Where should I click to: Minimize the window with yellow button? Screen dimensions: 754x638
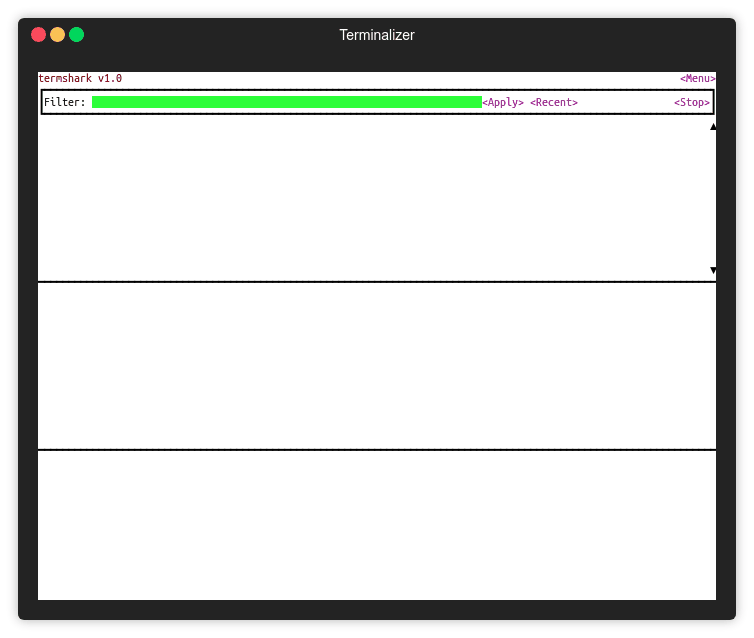point(58,35)
